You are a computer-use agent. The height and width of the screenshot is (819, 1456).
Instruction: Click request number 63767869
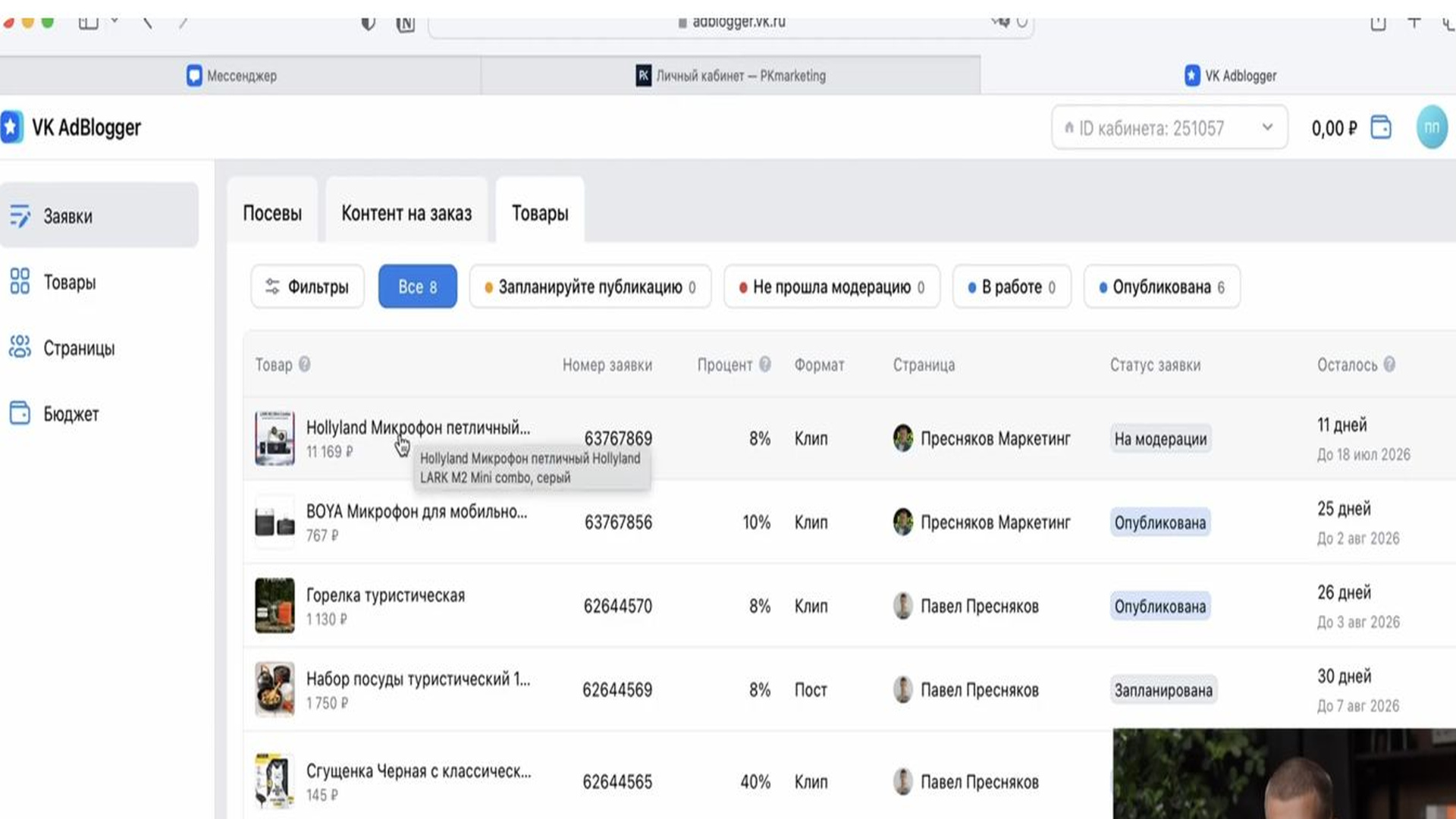click(618, 438)
